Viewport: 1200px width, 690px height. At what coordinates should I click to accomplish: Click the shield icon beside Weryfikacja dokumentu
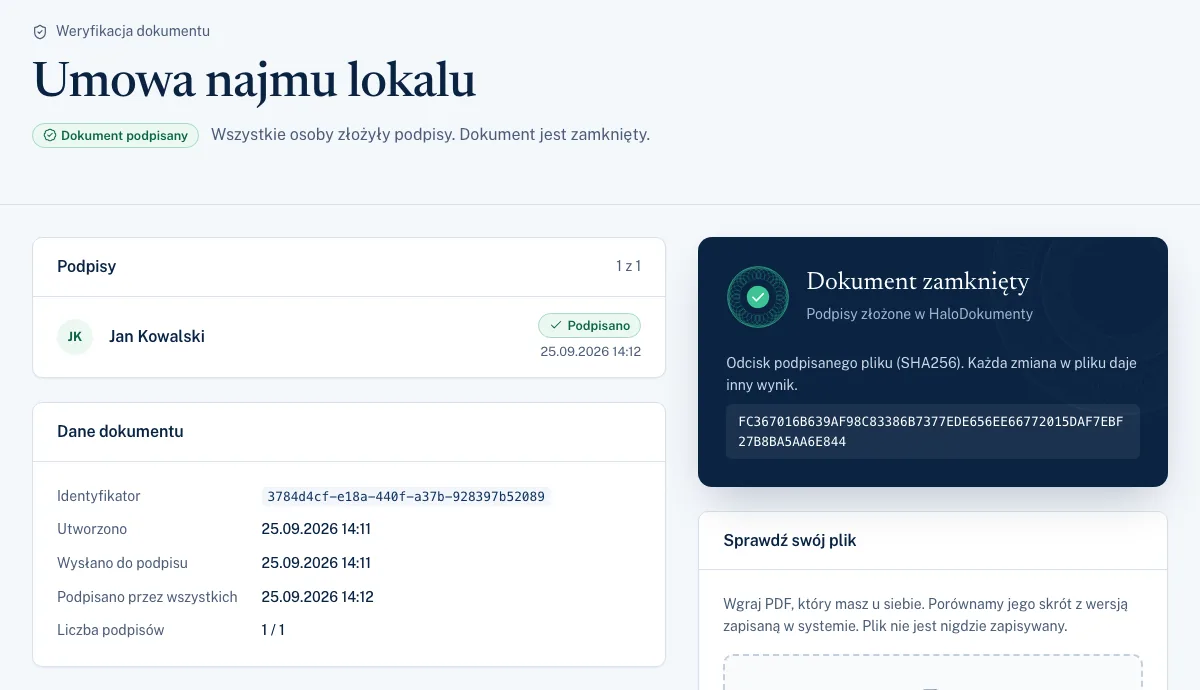pyautogui.click(x=40, y=31)
